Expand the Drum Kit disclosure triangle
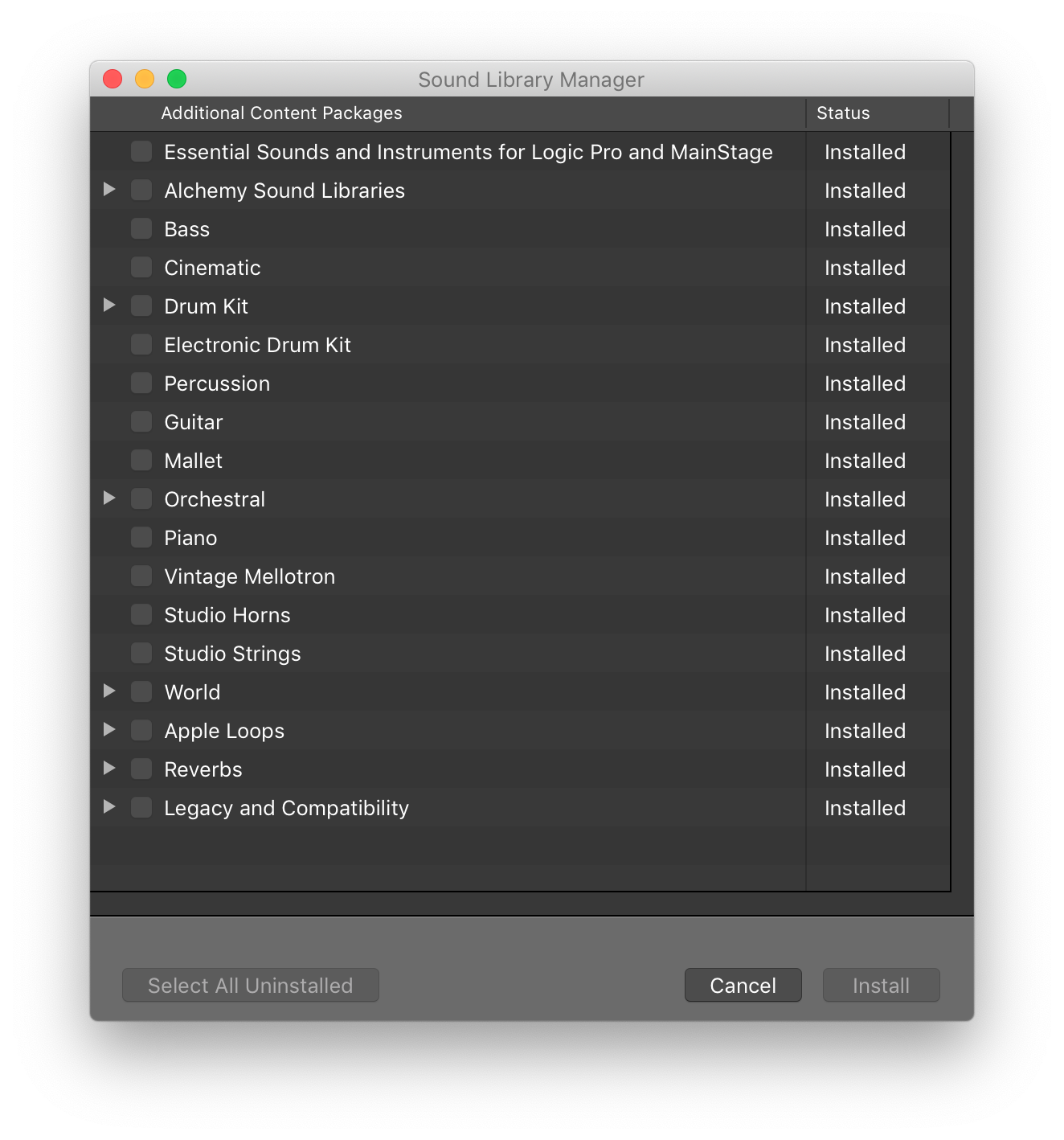The height and width of the screenshot is (1140, 1064). pos(109,306)
